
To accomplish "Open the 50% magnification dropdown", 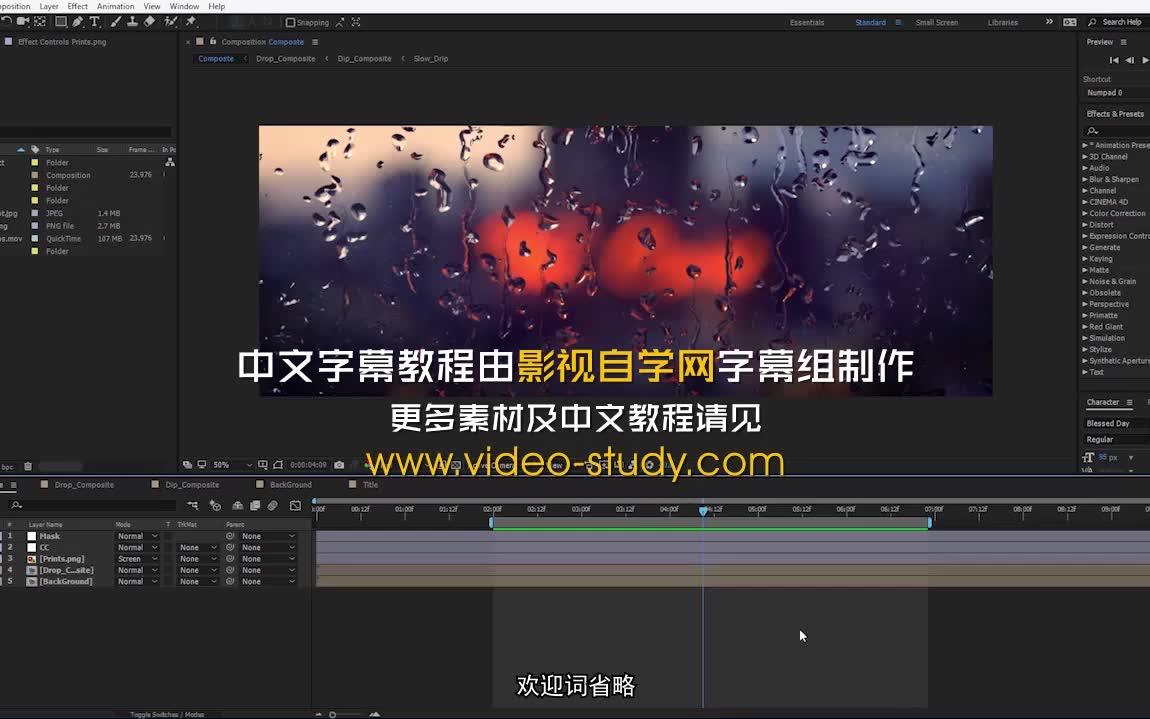I will (222, 465).
